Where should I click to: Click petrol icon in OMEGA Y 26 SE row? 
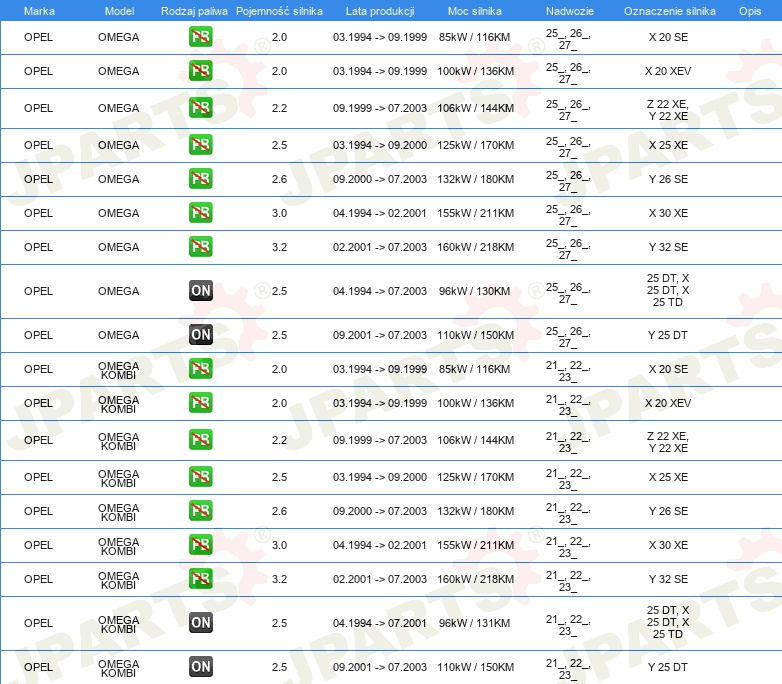(200, 179)
